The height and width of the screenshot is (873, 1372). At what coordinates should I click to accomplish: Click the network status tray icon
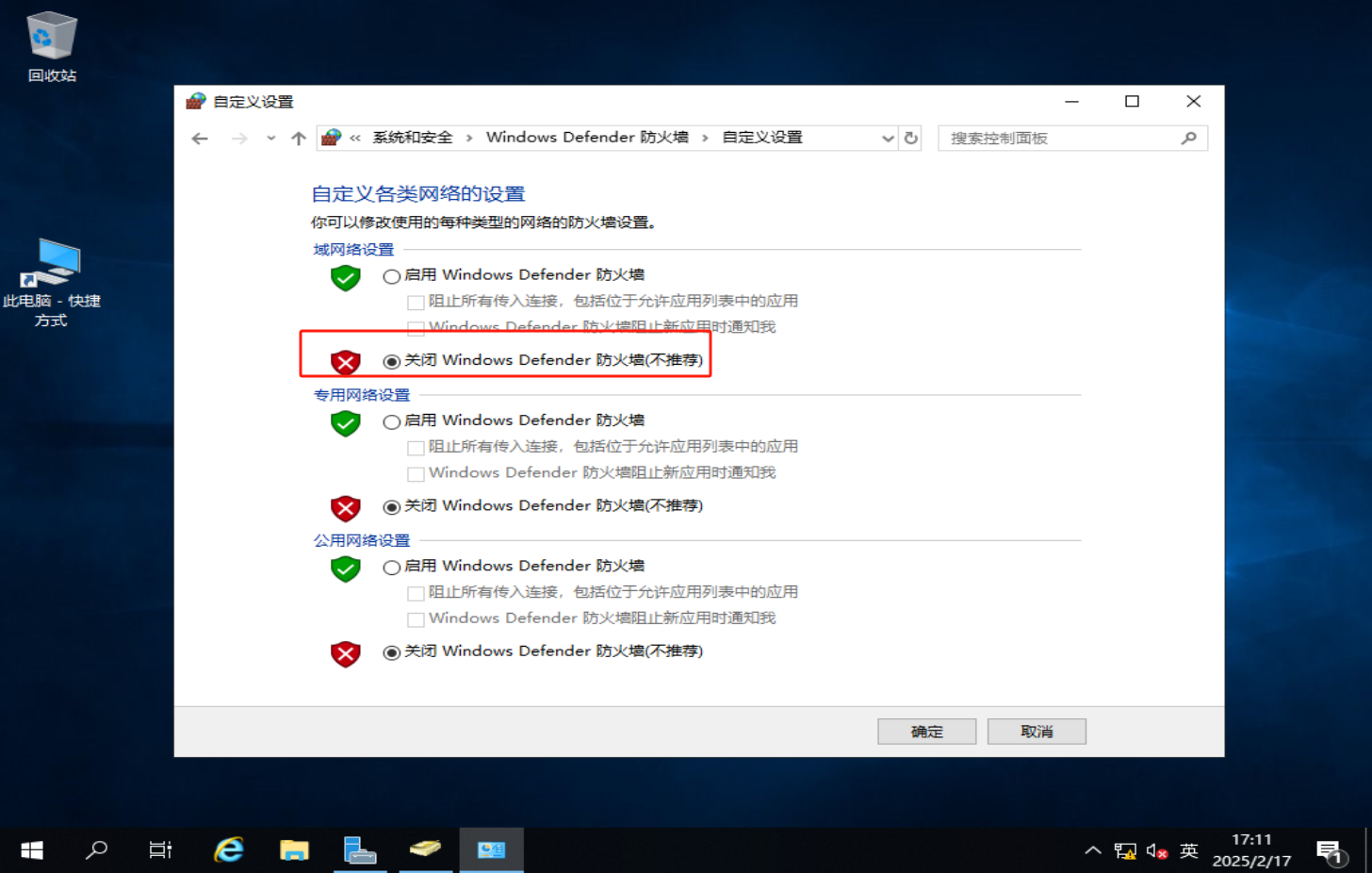(1125, 851)
